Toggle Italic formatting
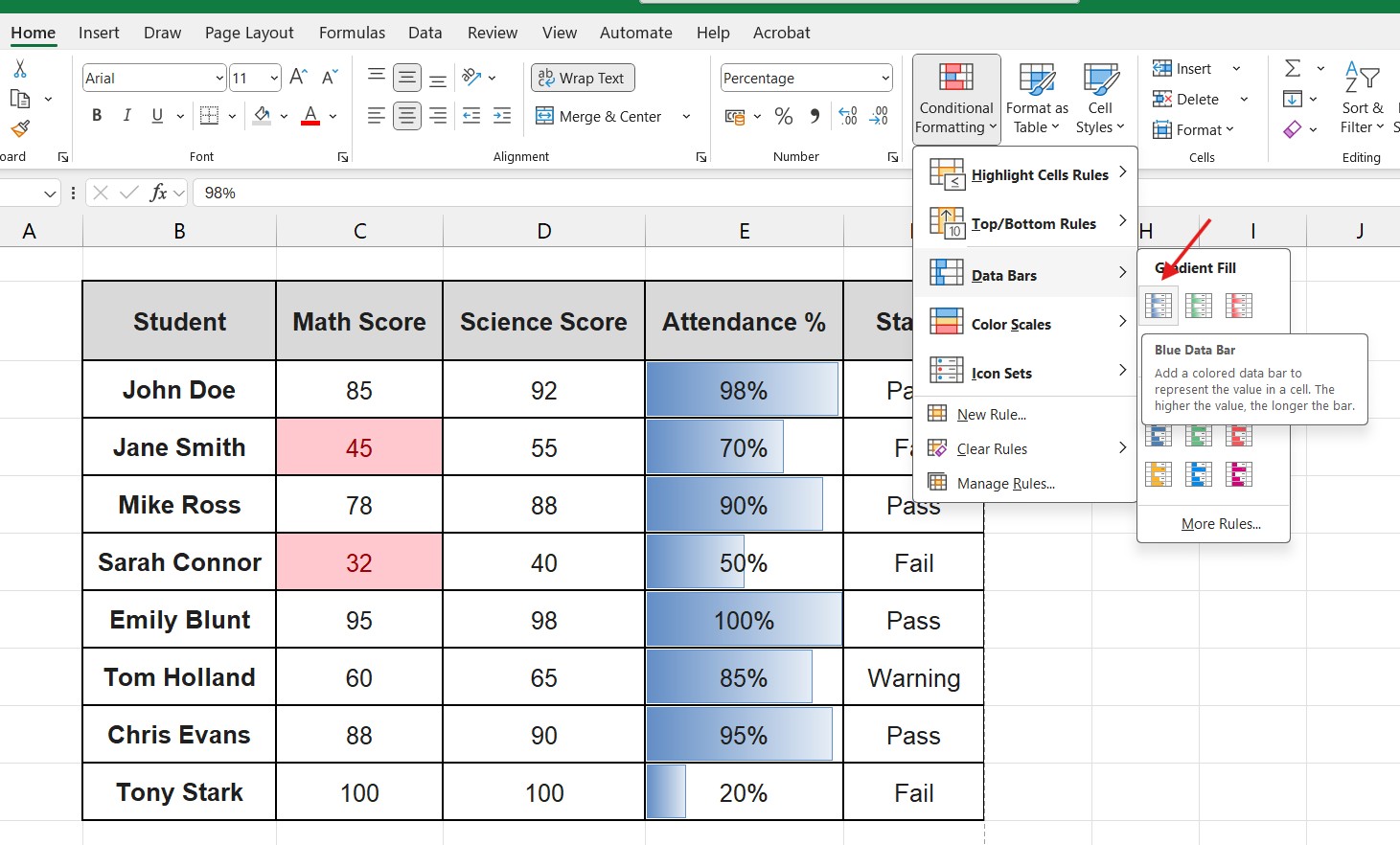1400x845 pixels. [126, 116]
